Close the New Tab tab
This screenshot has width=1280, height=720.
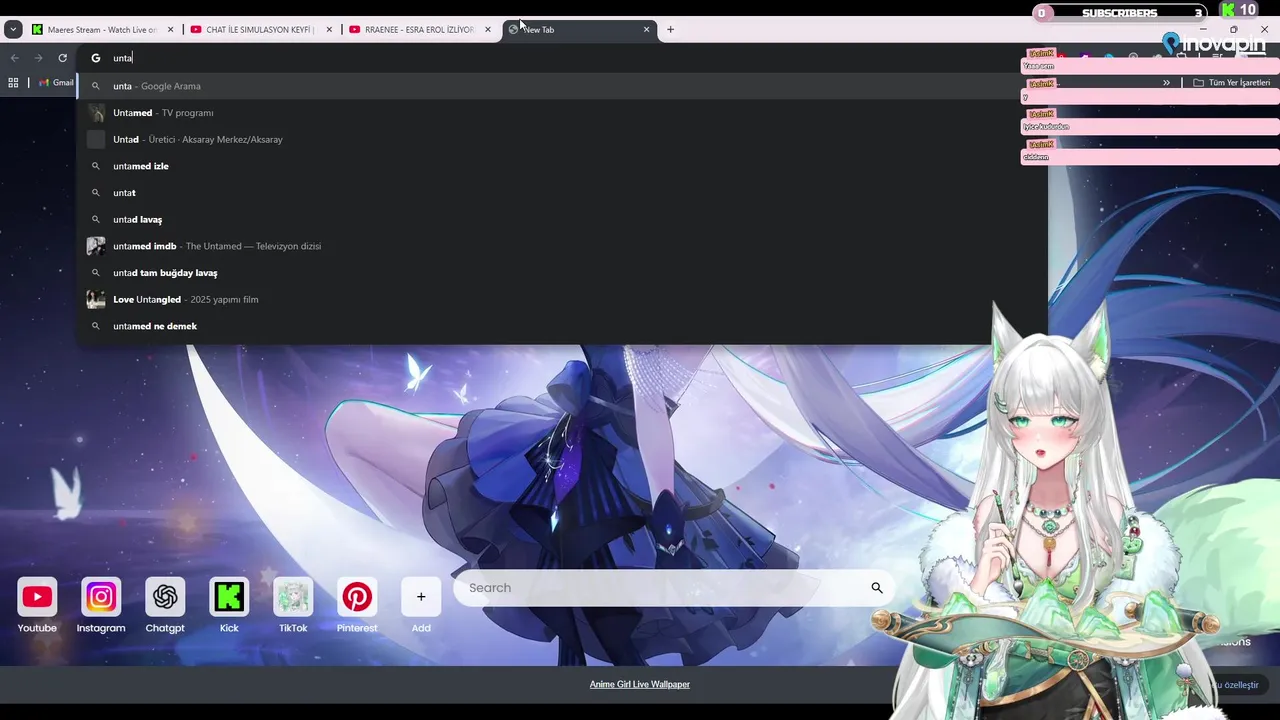click(x=646, y=30)
